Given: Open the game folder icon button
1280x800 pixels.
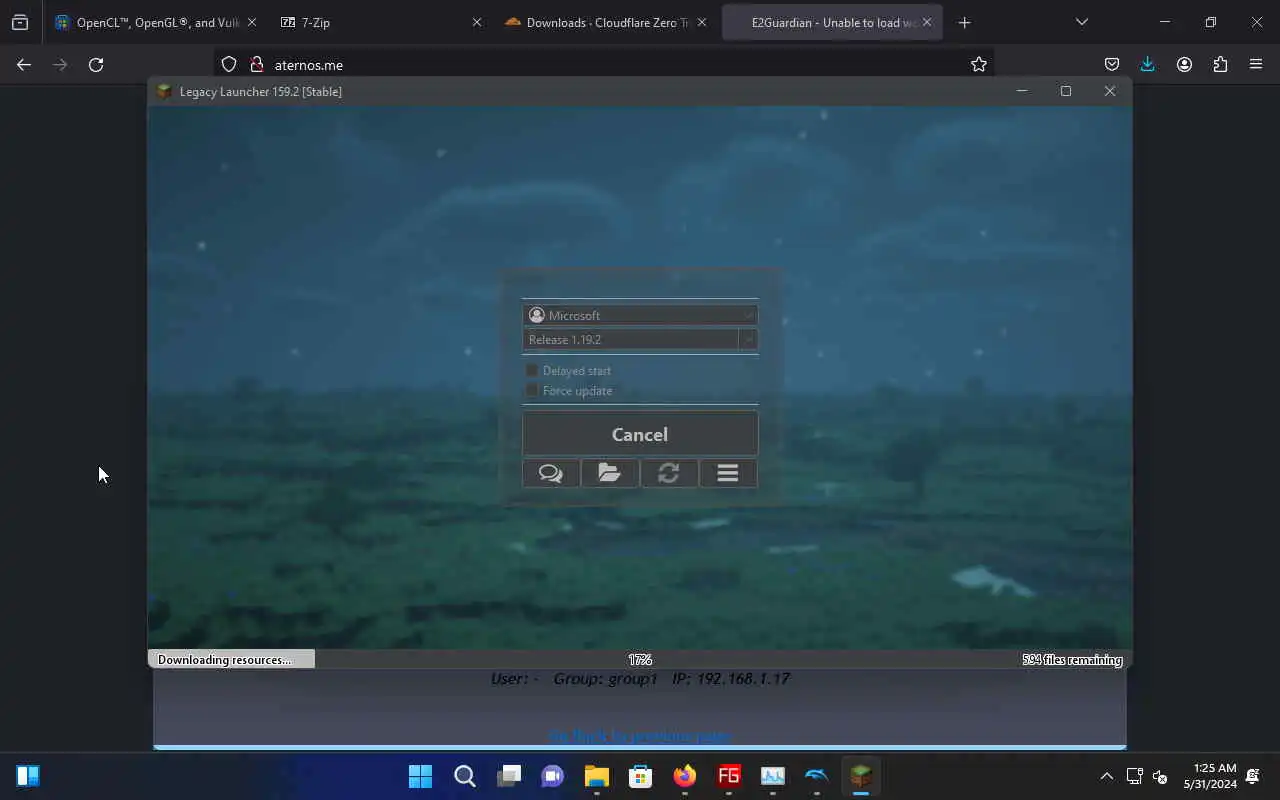Looking at the screenshot, I should tap(610, 473).
